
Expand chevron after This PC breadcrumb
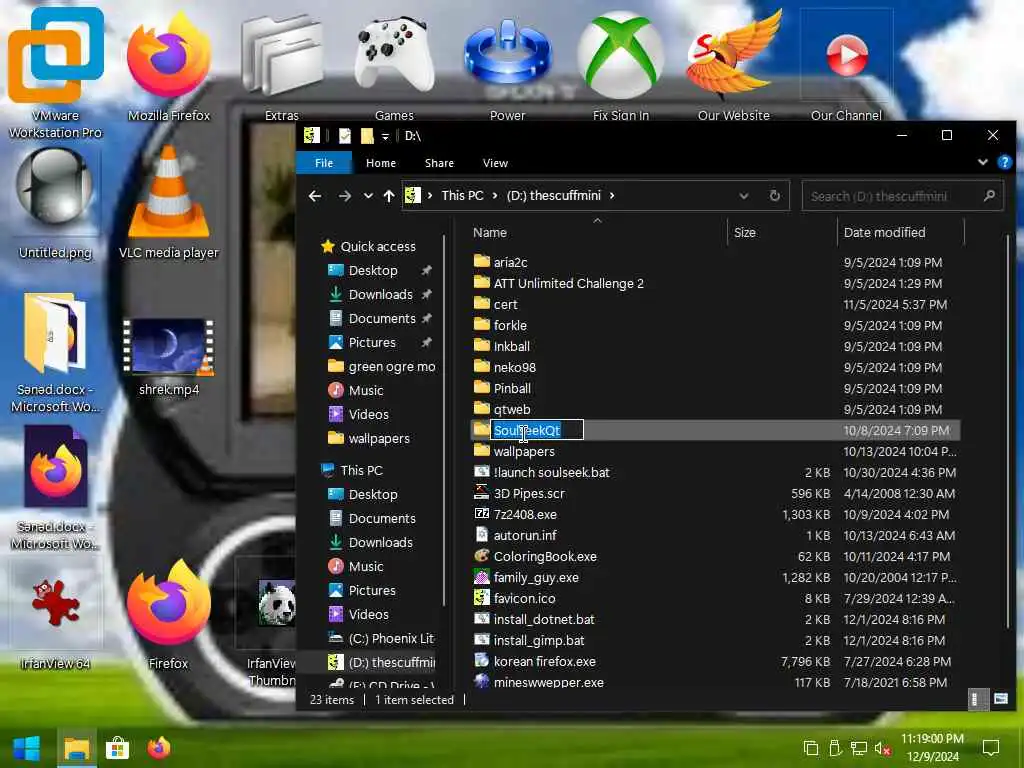coord(495,195)
